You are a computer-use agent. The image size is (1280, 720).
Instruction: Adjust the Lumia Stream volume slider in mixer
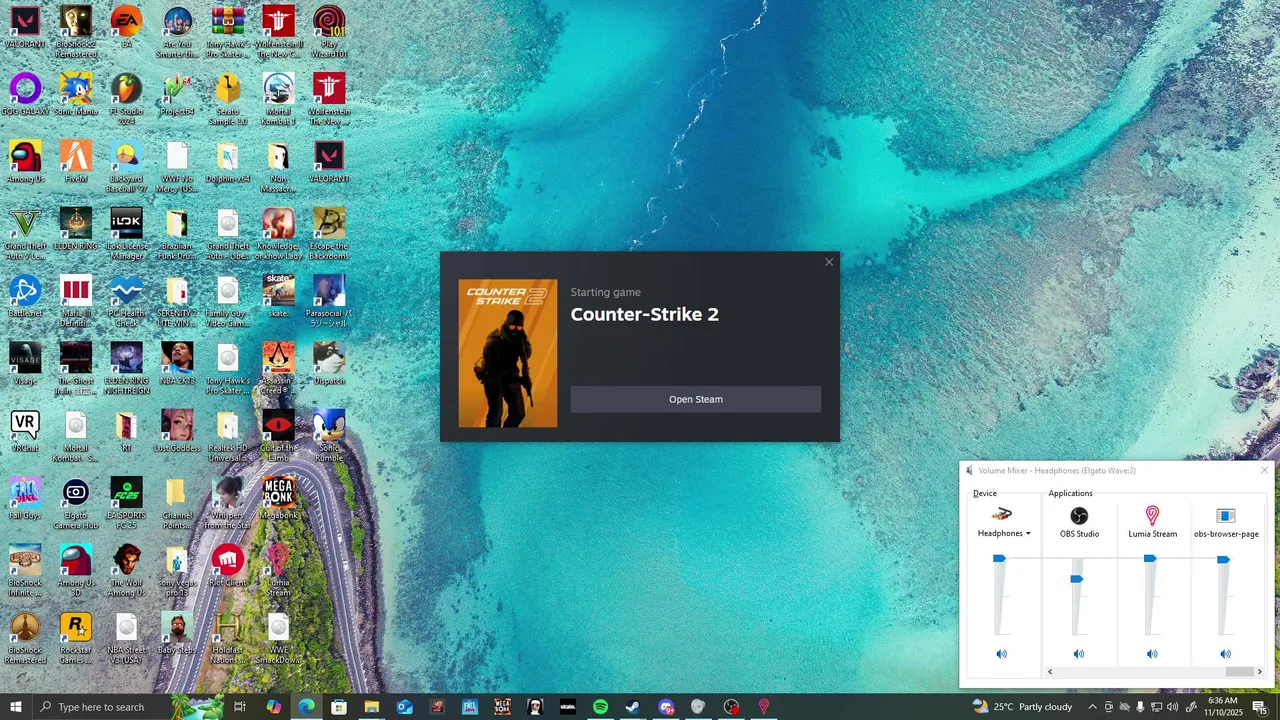1150,559
